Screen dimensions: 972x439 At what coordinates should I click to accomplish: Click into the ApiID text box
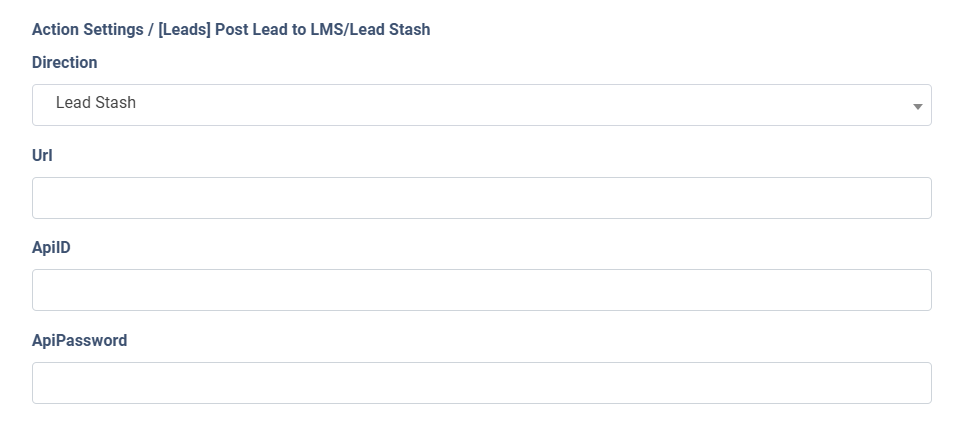(481, 290)
